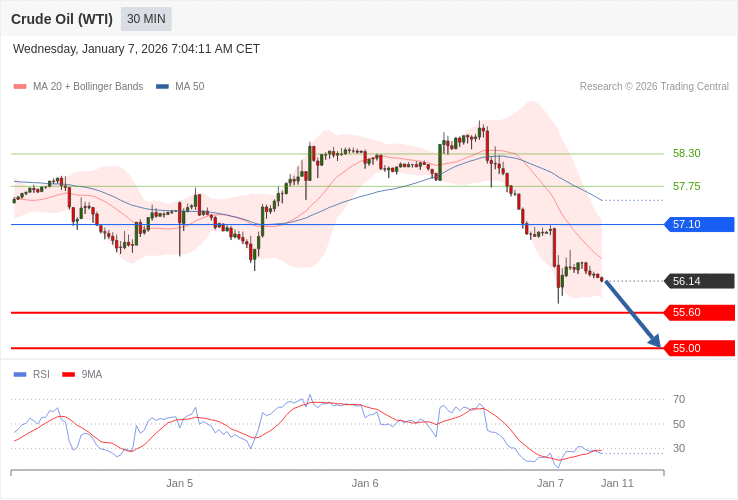Click the Jan 6 date marker
This screenshot has height=500, width=738.
click(x=365, y=483)
